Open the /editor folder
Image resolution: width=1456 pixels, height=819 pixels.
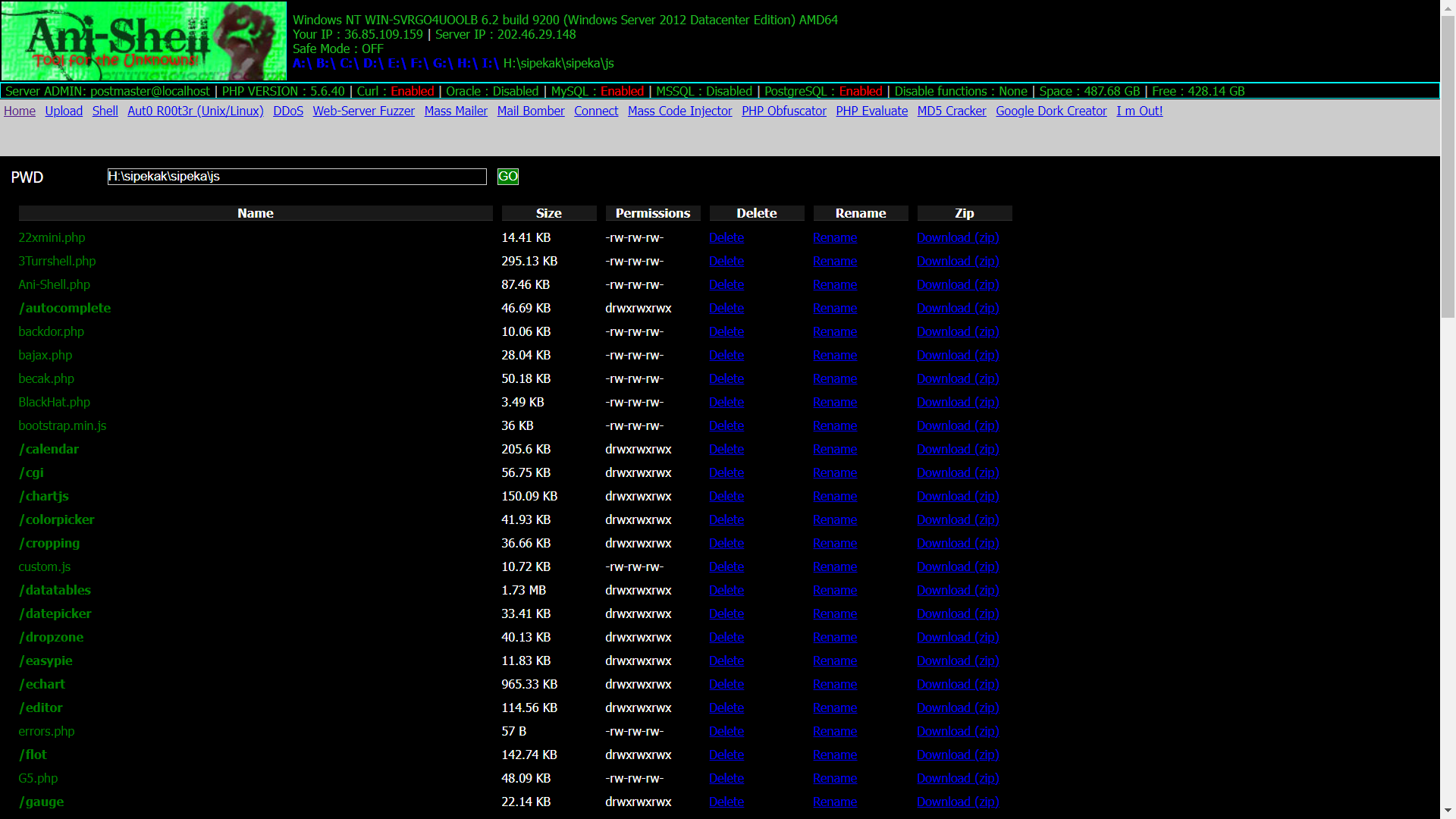click(40, 708)
